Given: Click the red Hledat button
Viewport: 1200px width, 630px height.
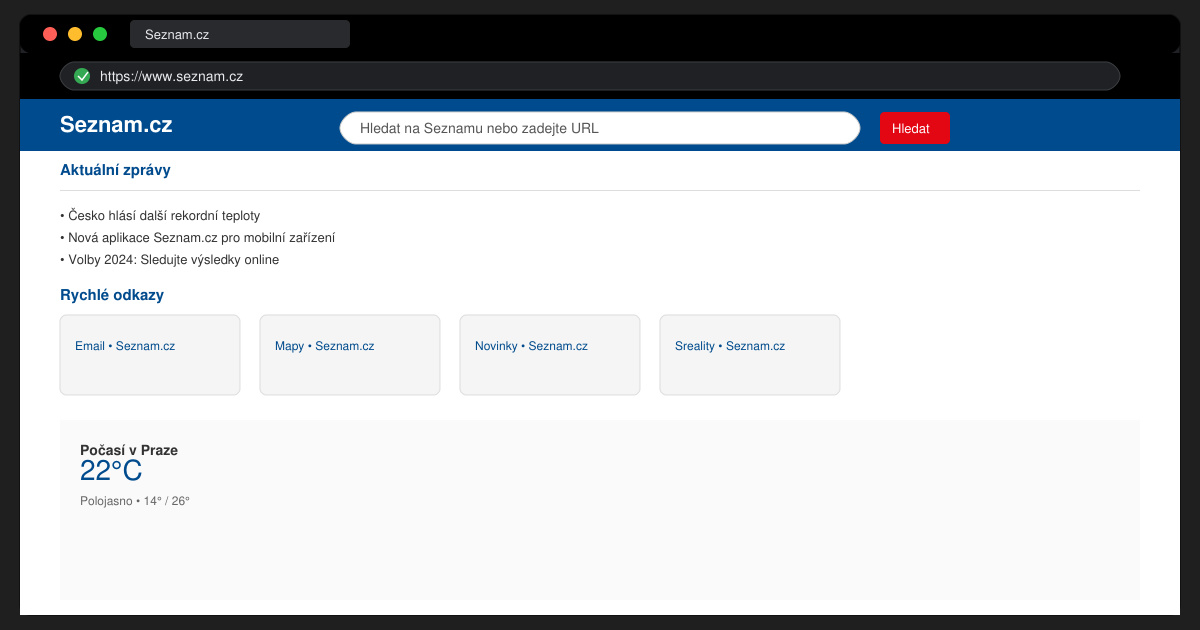Looking at the screenshot, I should [x=914, y=128].
